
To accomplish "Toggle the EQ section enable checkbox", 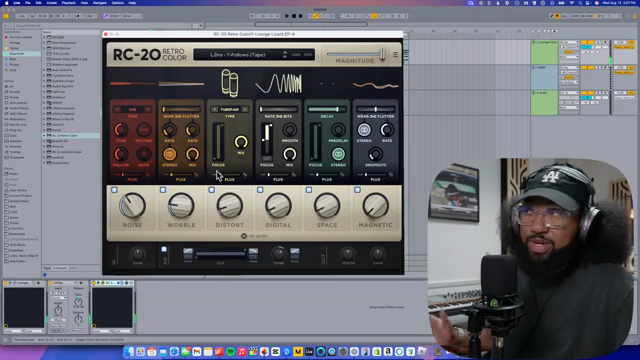I will (x=164, y=249).
